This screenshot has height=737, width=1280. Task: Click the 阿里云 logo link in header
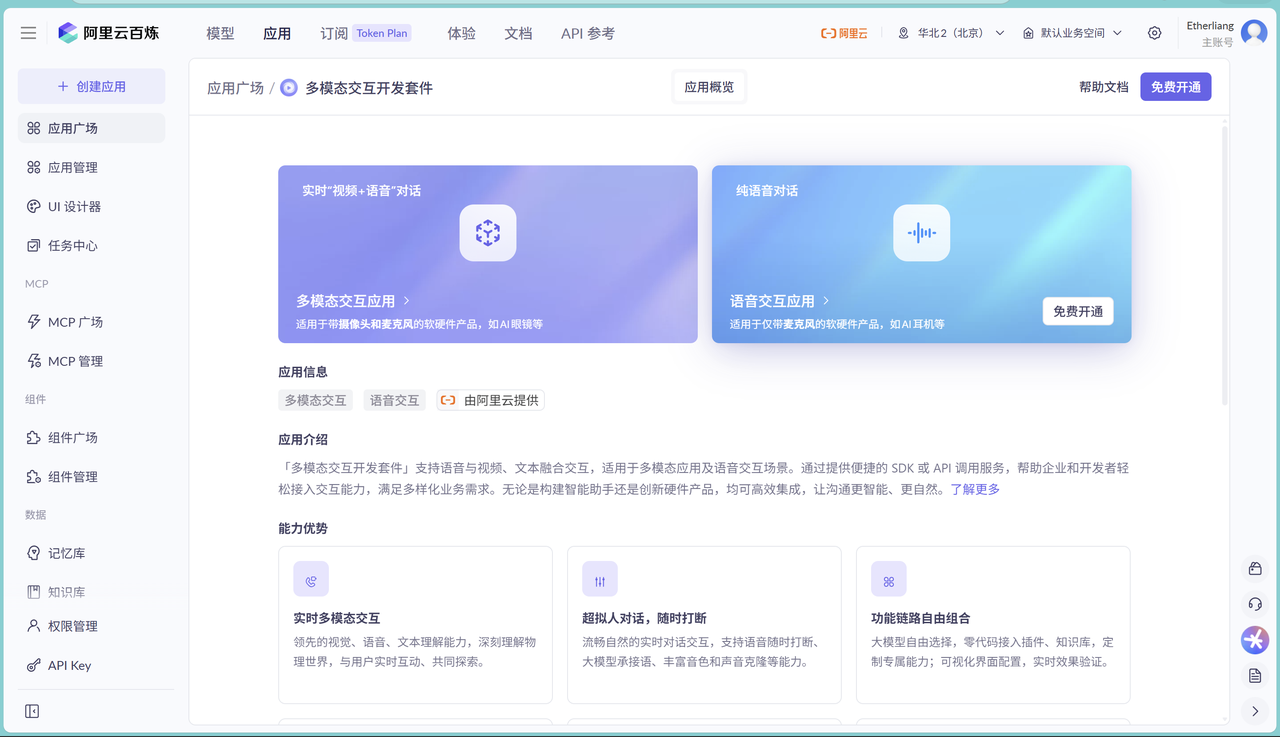click(844, 33)
